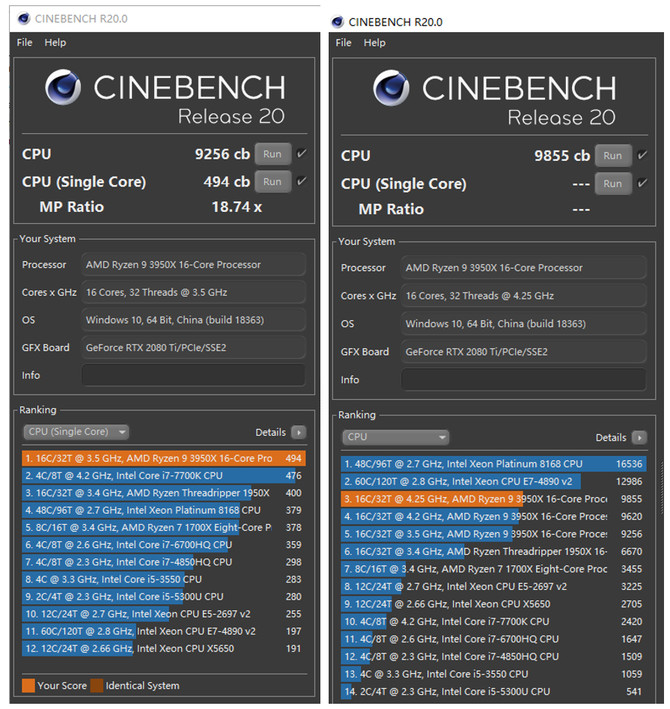Toggle the CPU test checkbox in right window

(x=642, y=155)
